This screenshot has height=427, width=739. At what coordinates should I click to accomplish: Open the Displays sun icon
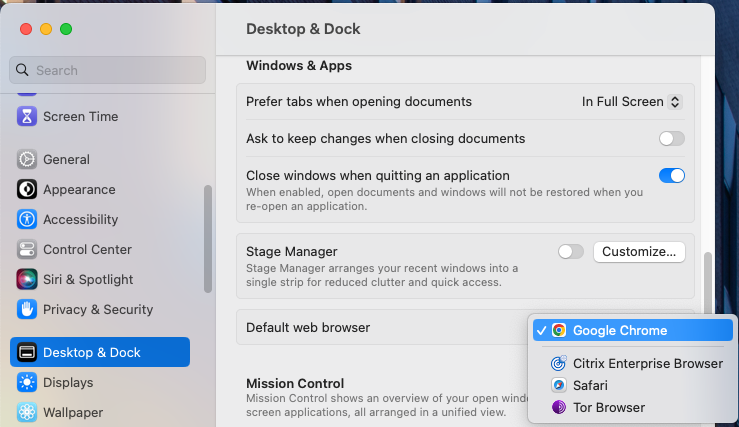(27, 382)
